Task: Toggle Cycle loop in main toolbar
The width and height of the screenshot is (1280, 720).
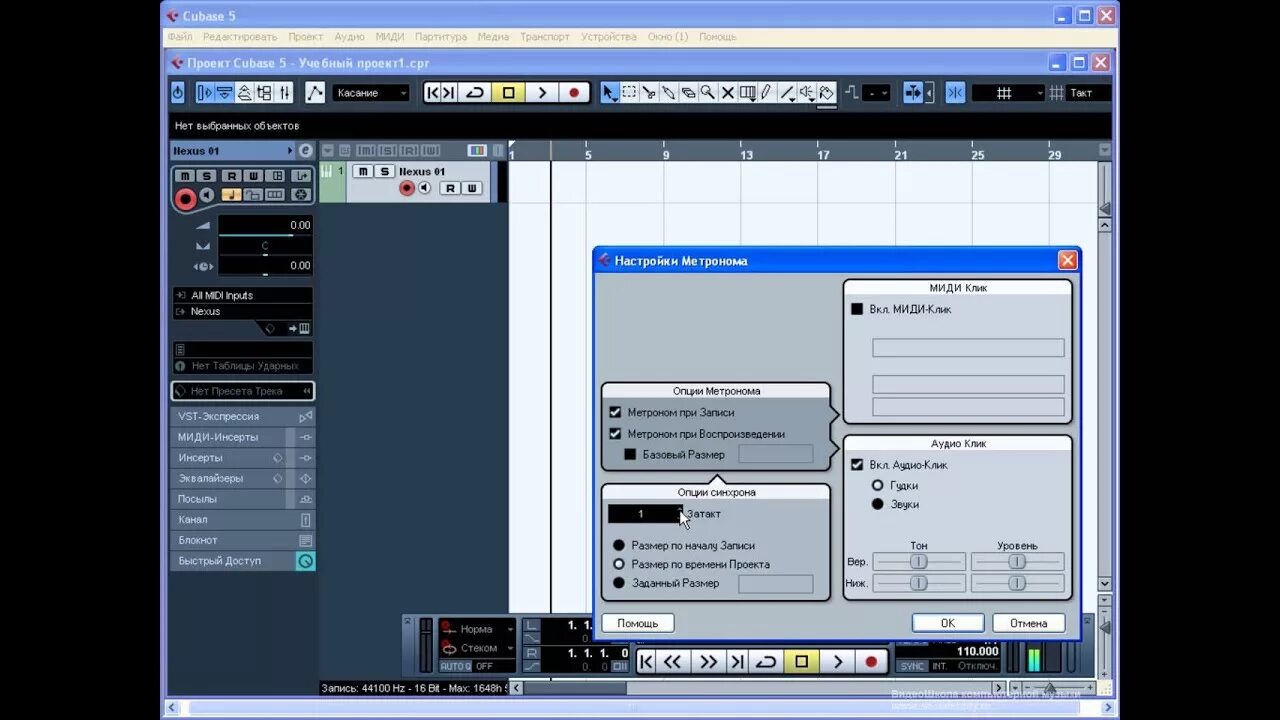Action: tap(475, 93)
